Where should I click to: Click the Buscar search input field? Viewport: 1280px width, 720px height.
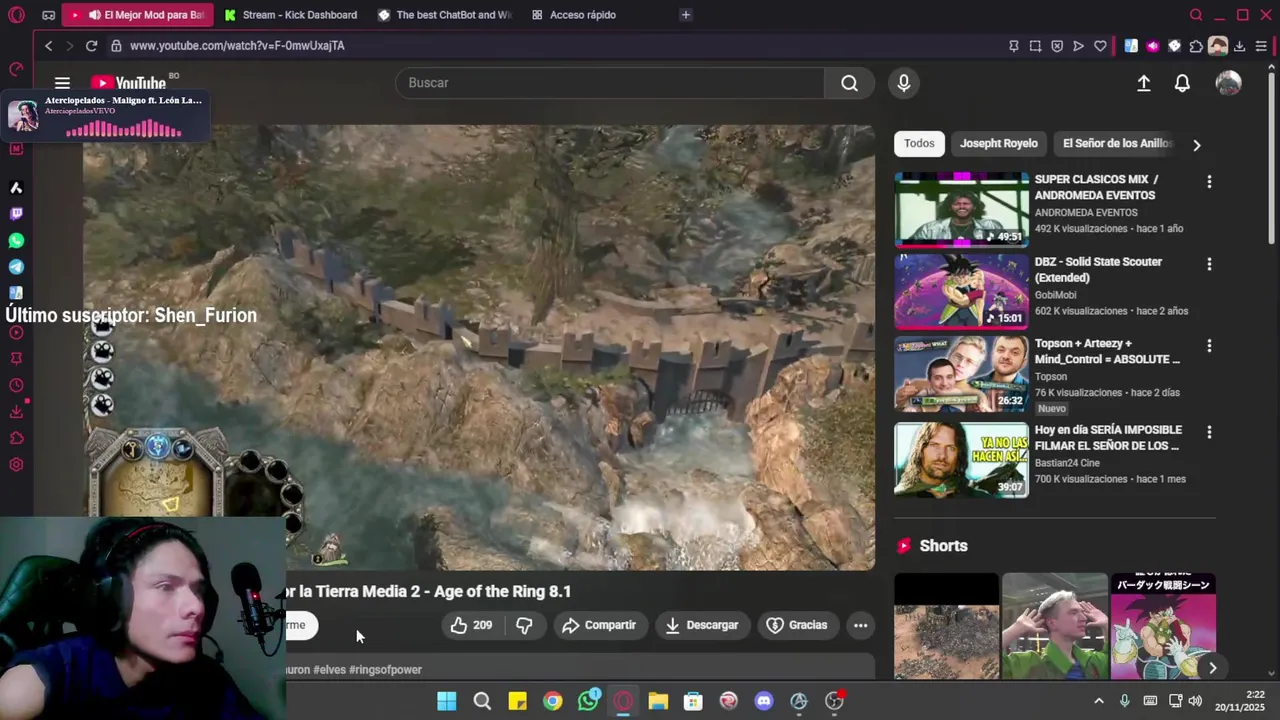point(610,83)
